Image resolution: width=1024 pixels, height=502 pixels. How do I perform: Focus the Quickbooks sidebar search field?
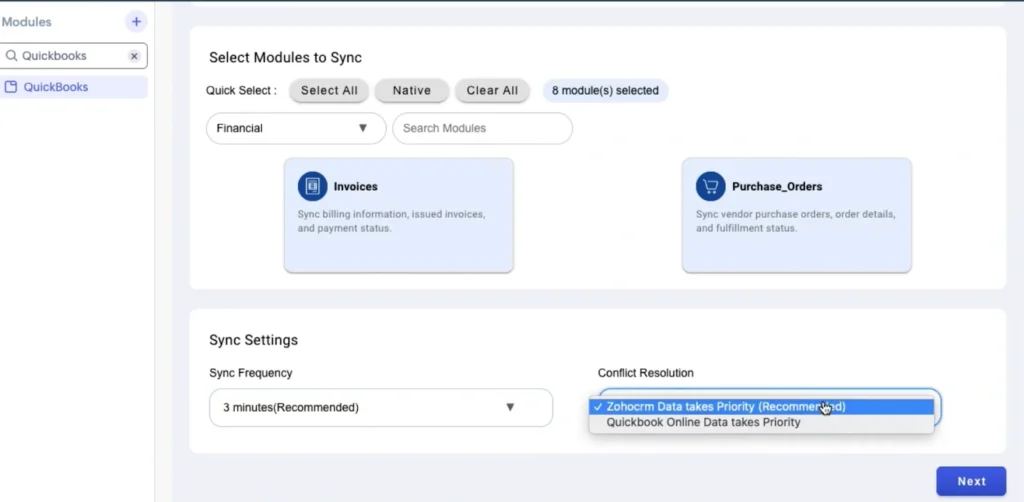coord(74,56)
